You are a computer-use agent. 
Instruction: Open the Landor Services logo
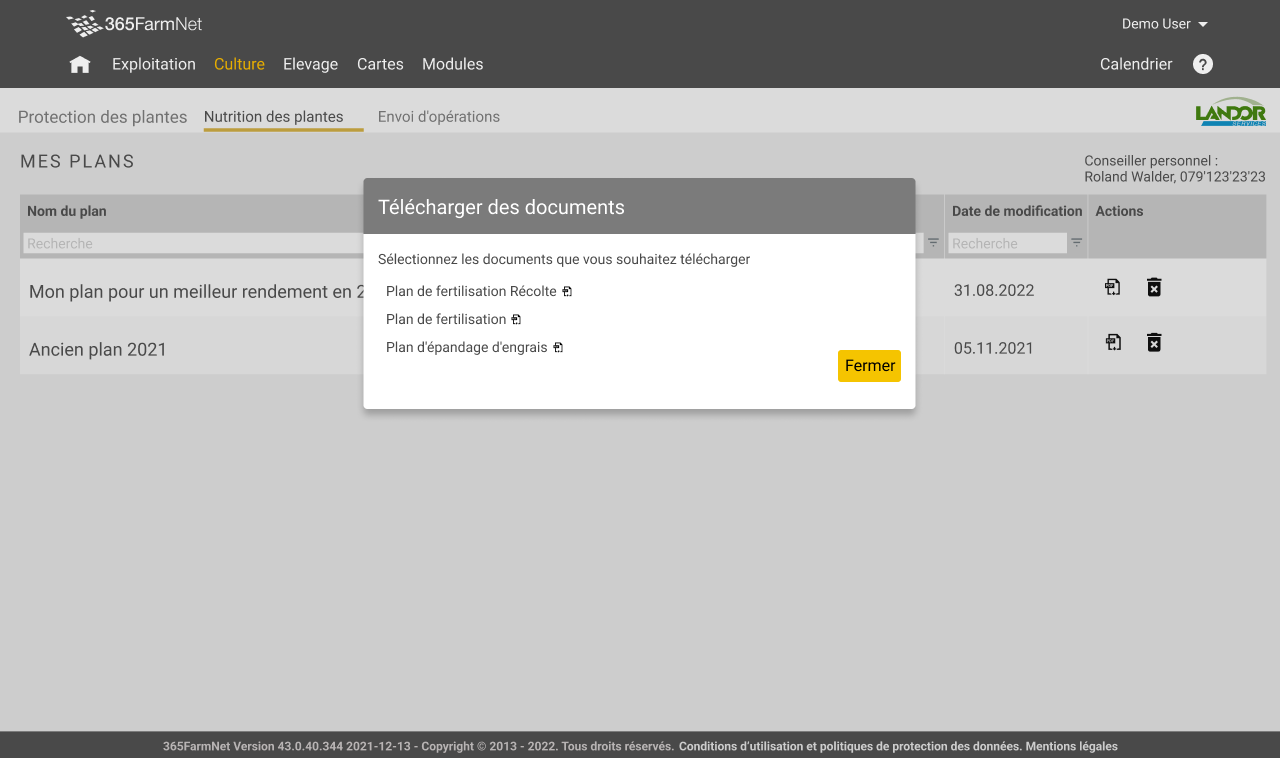coord(1230,112)
